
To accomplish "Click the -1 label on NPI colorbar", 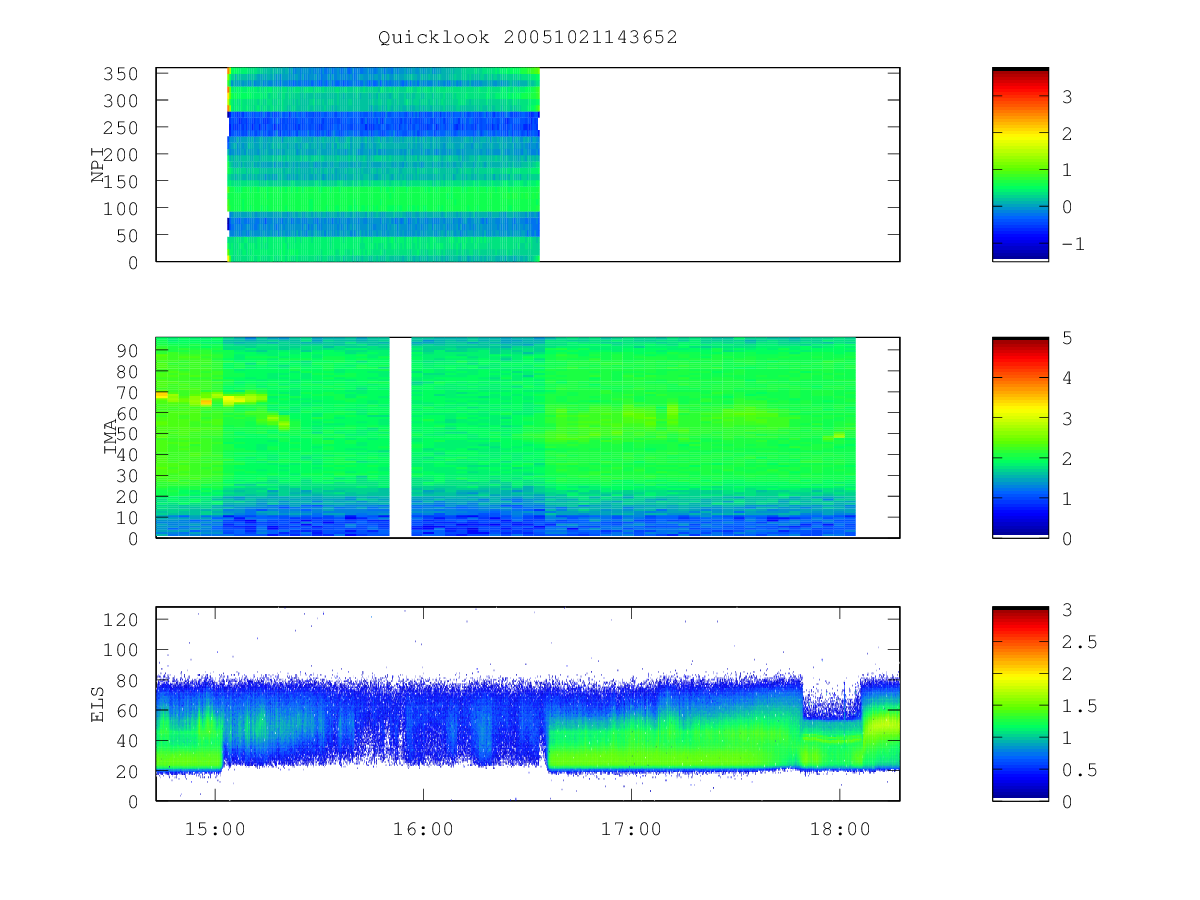I will [1072, 244].
